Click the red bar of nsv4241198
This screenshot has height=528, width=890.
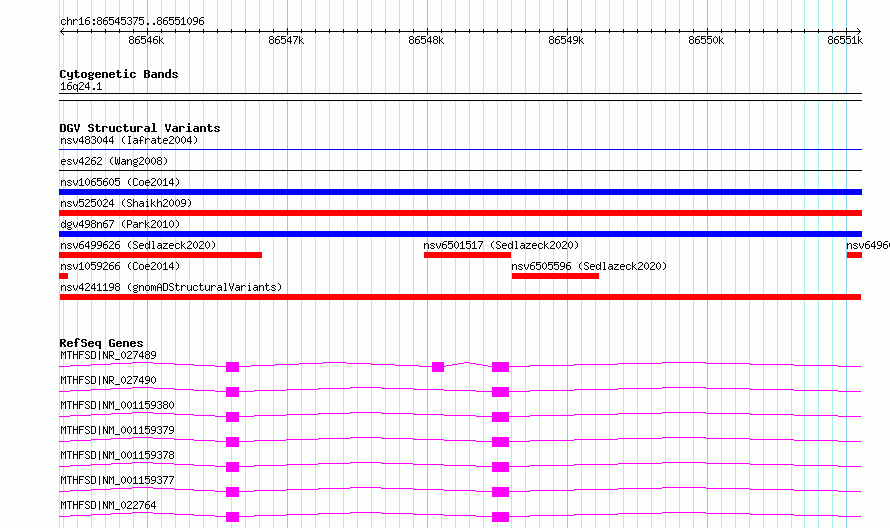point(460,297)
